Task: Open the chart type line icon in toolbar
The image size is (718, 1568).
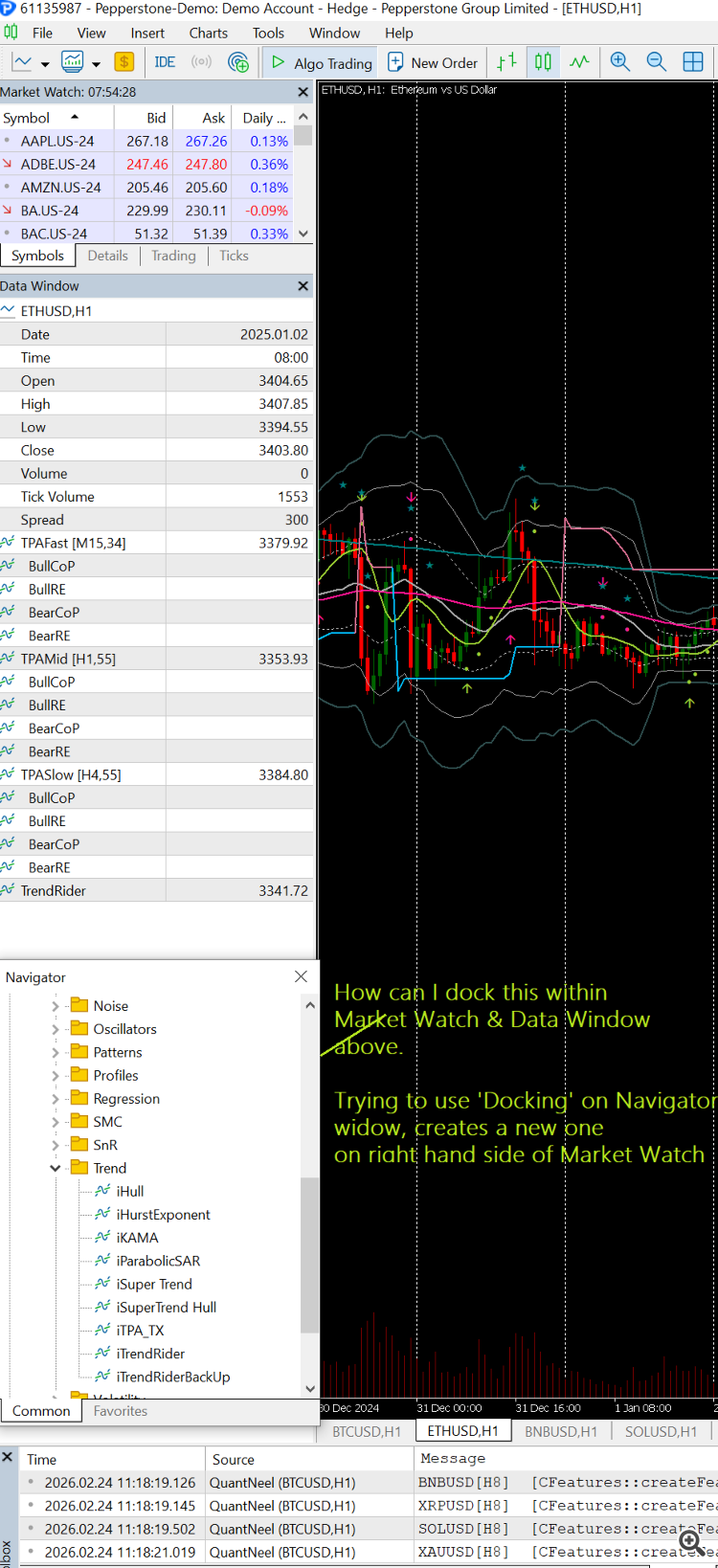Action: coord(22,62)
